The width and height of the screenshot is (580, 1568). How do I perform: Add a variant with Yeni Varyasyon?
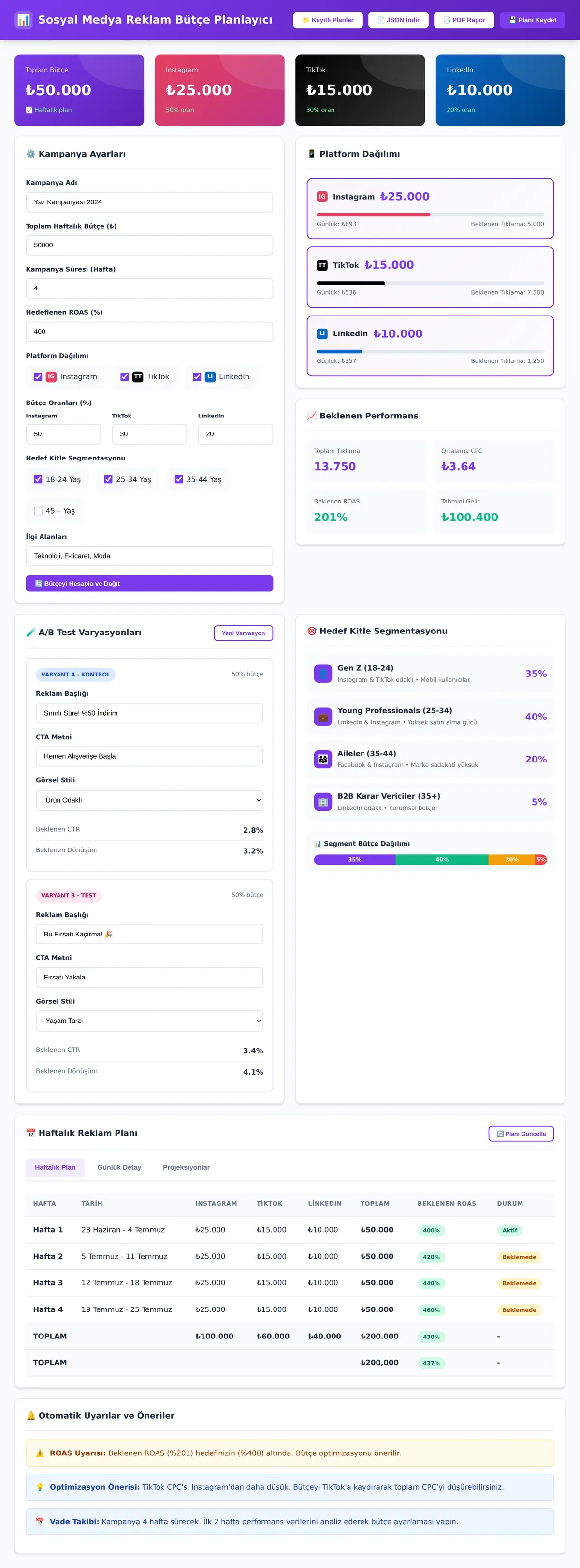[244, 633]
